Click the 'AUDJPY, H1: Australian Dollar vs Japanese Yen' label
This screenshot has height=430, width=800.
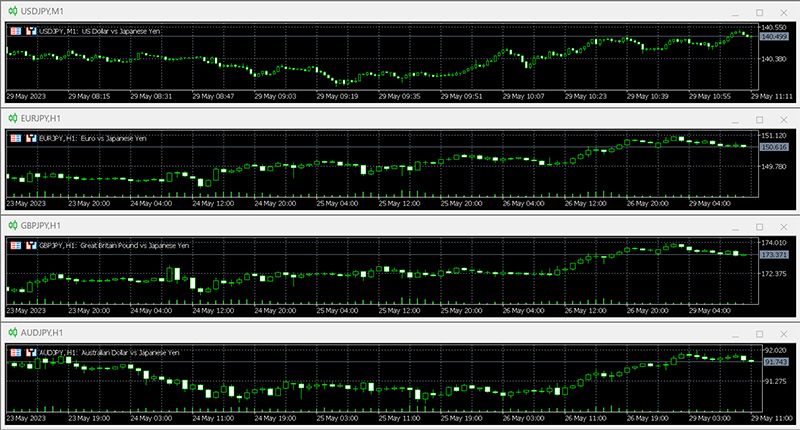pos(109,352)
